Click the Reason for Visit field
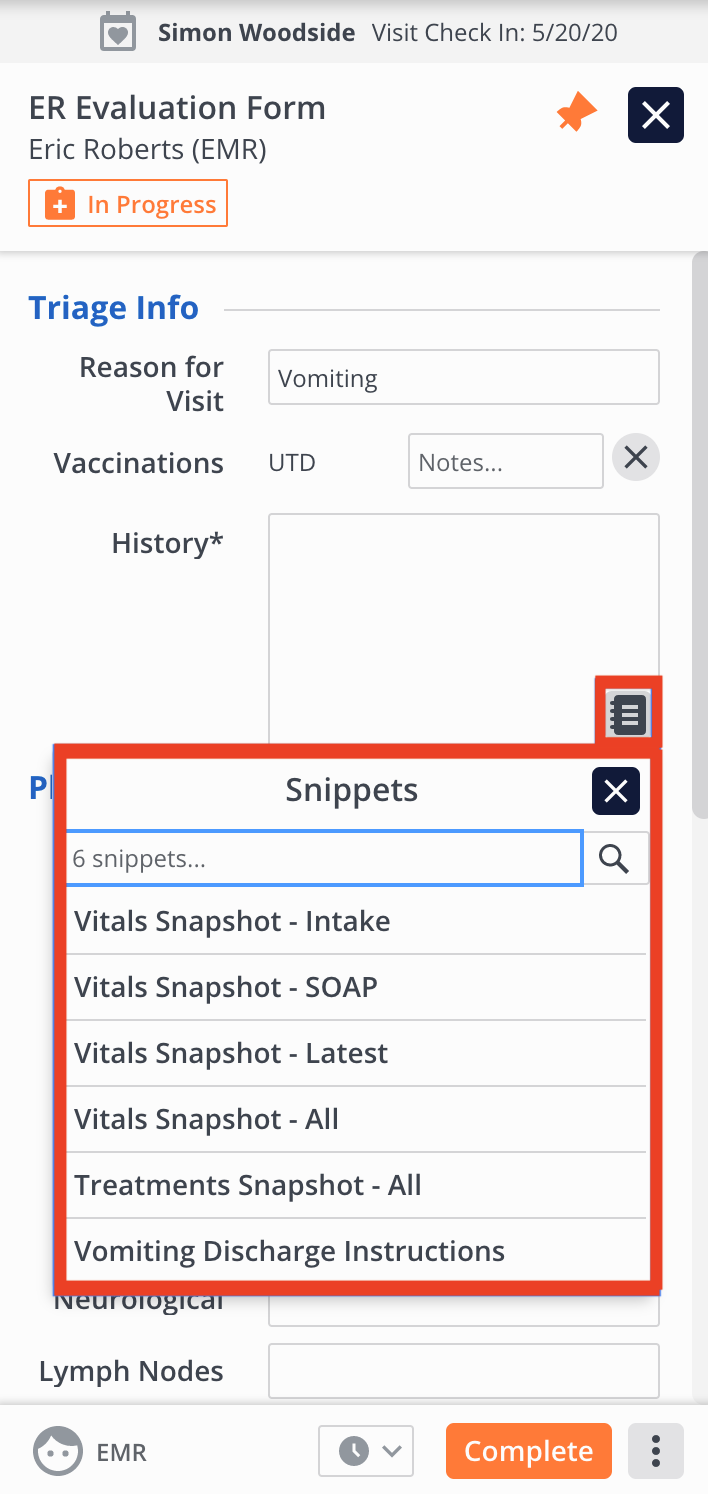Viewport: 708px width, 1494px height. click(x=463, y=378)
